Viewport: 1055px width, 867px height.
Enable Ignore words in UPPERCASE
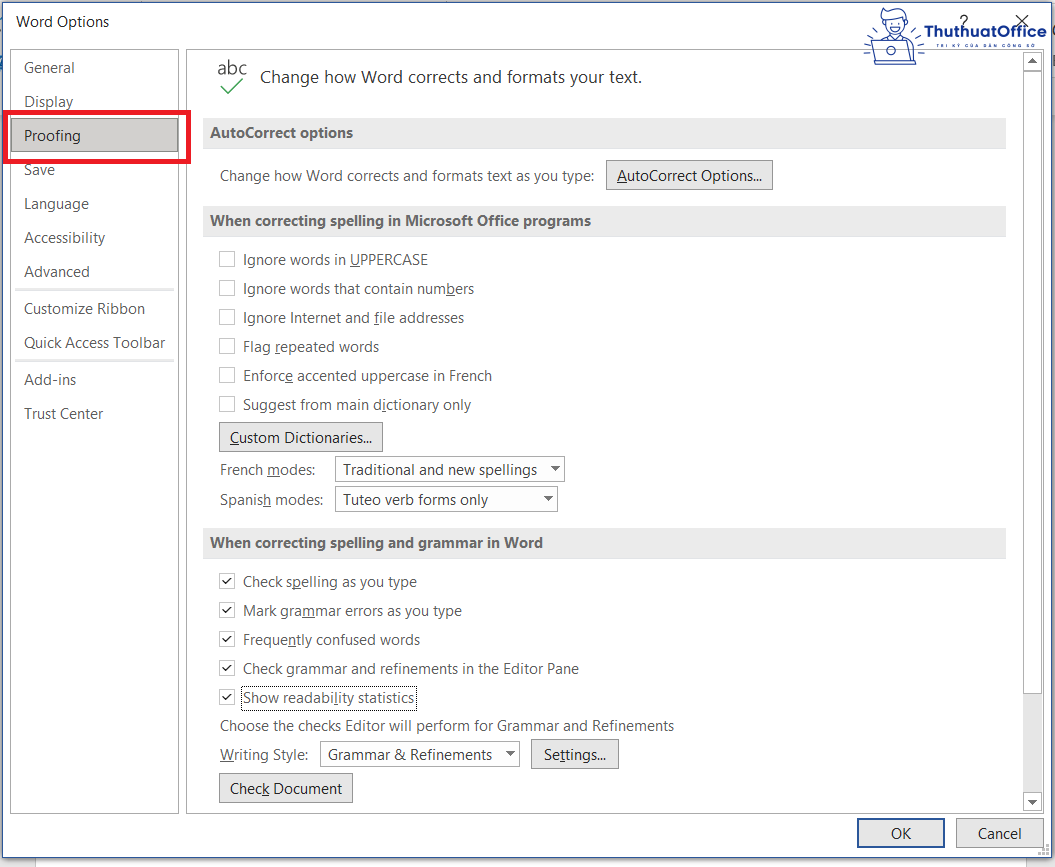click(x=227, y=260)
